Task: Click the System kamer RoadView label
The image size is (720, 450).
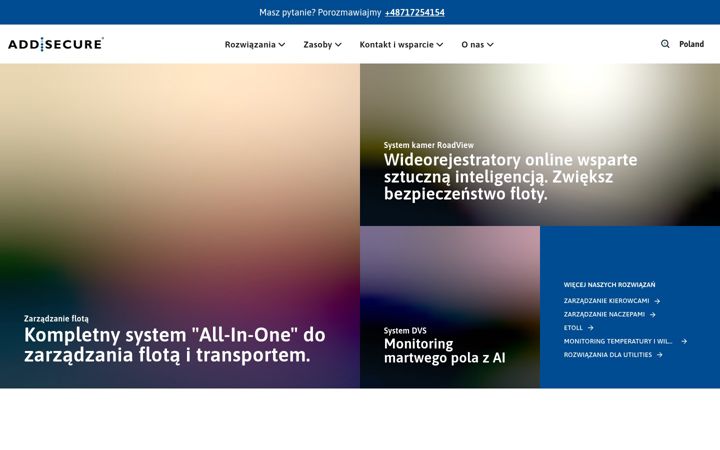Action: point(429,145)
